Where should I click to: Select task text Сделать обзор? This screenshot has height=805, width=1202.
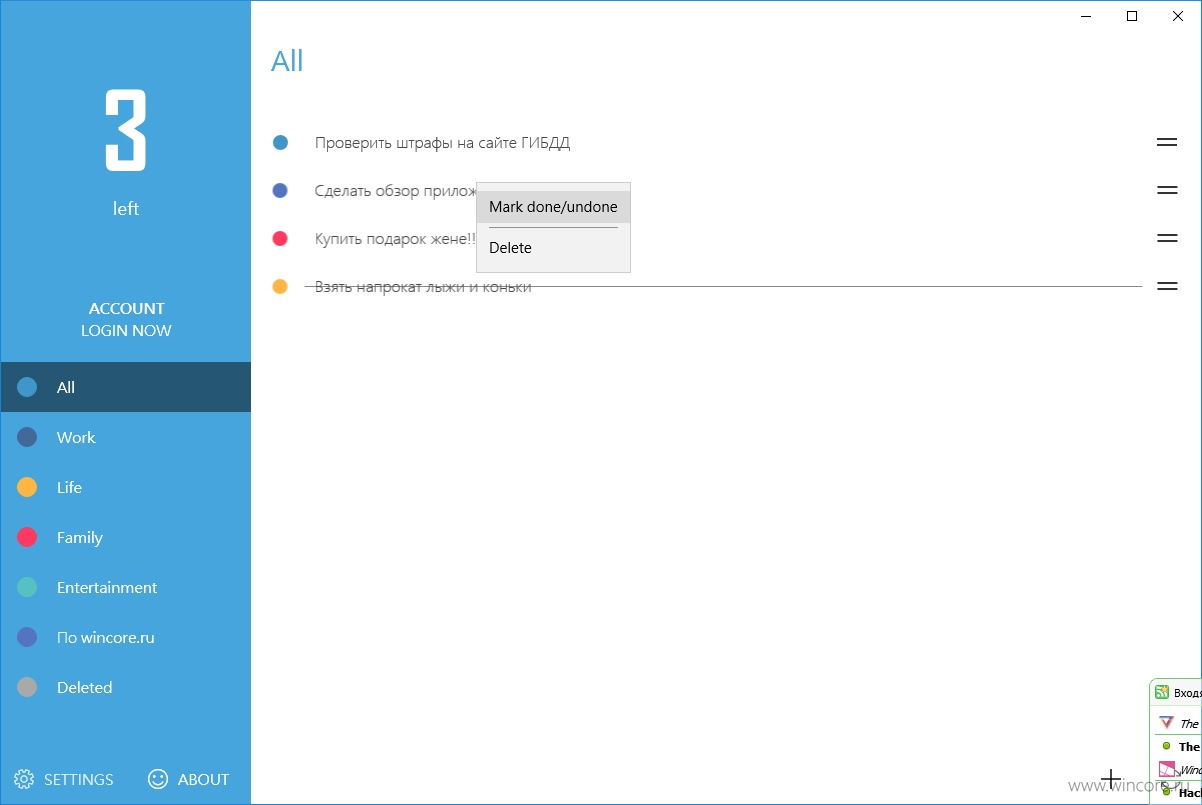coord(395,191)
